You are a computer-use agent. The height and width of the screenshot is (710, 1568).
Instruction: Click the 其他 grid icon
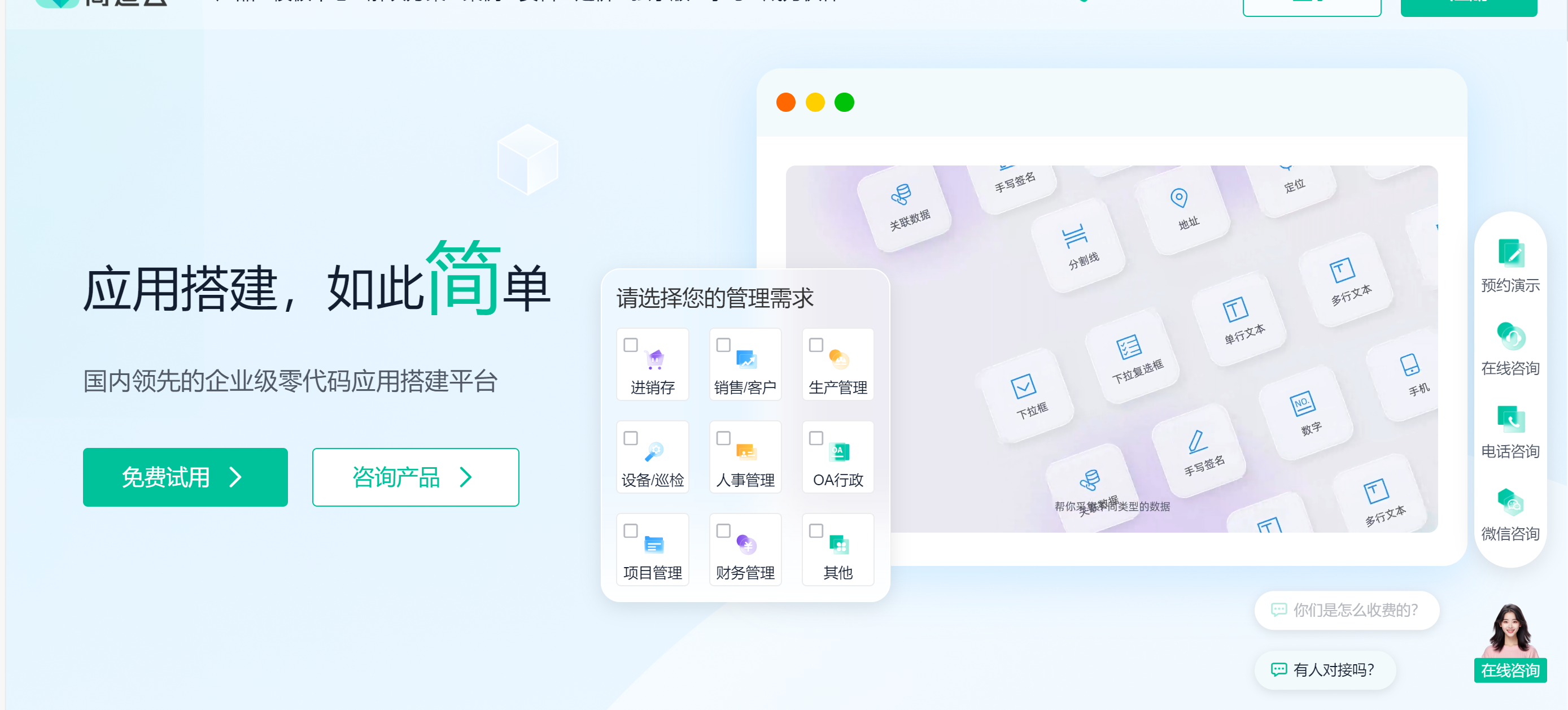(840, 545)
